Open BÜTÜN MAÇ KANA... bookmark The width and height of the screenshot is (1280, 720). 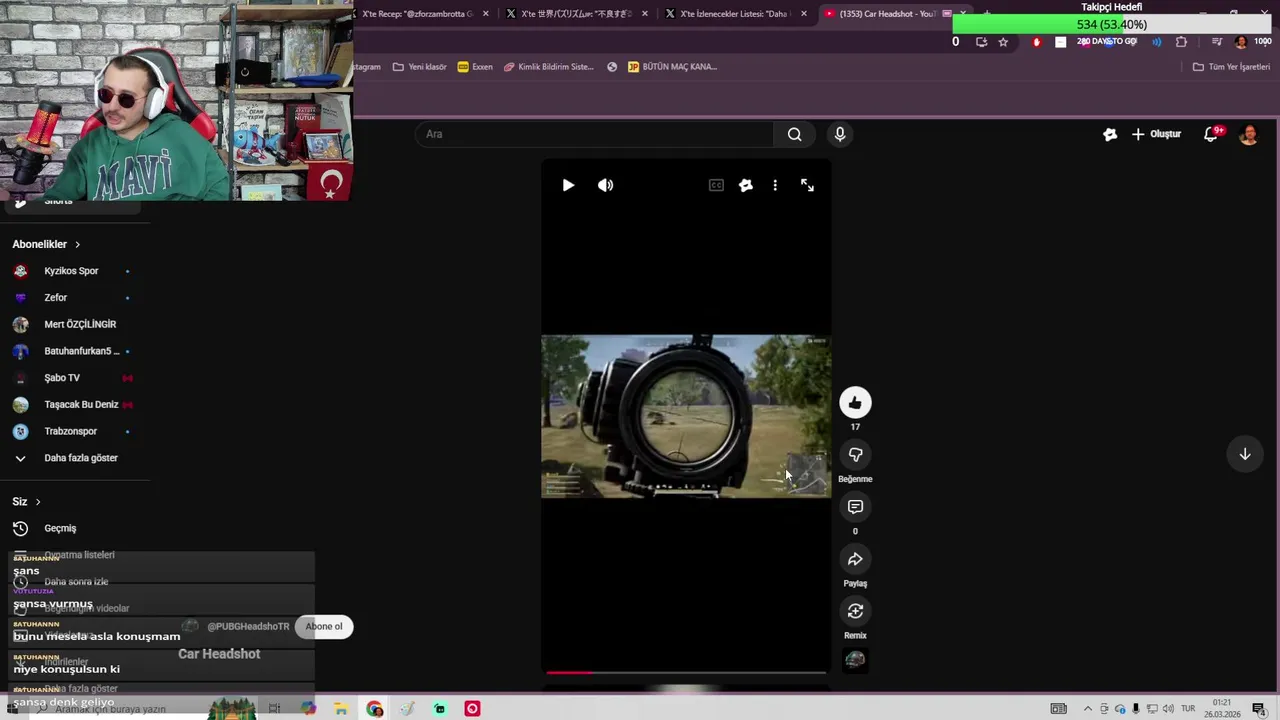(x=673, y=67)
